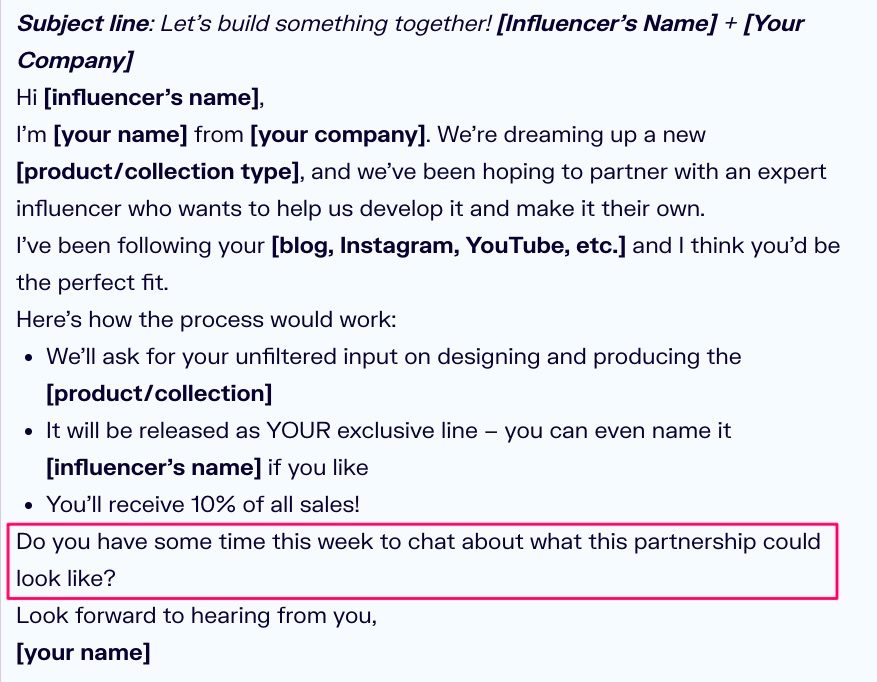Viewport: 877px width, 682px height.
Task: Click "You'll receive 10% of all sales!" bullet
Action: click(x=203, y=504)
